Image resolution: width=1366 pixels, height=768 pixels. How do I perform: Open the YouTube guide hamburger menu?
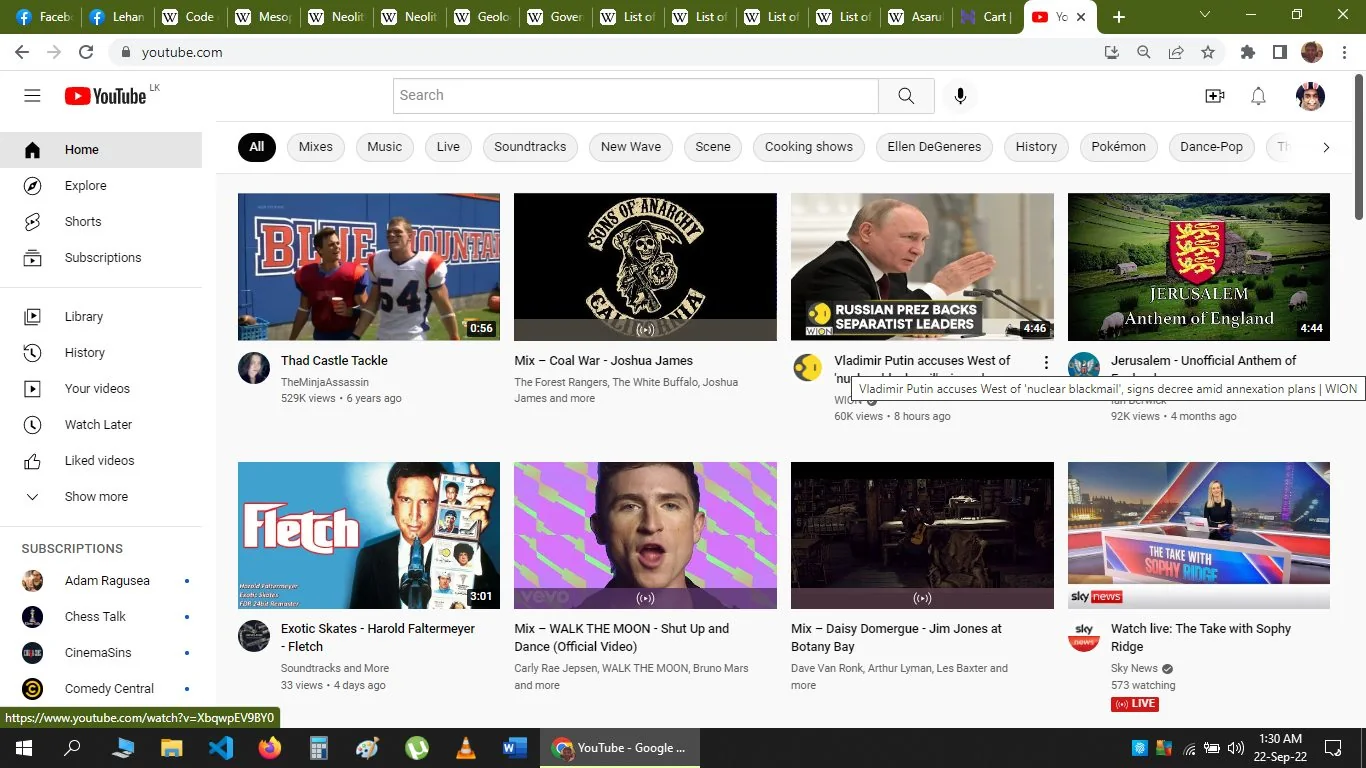point(32,96)
